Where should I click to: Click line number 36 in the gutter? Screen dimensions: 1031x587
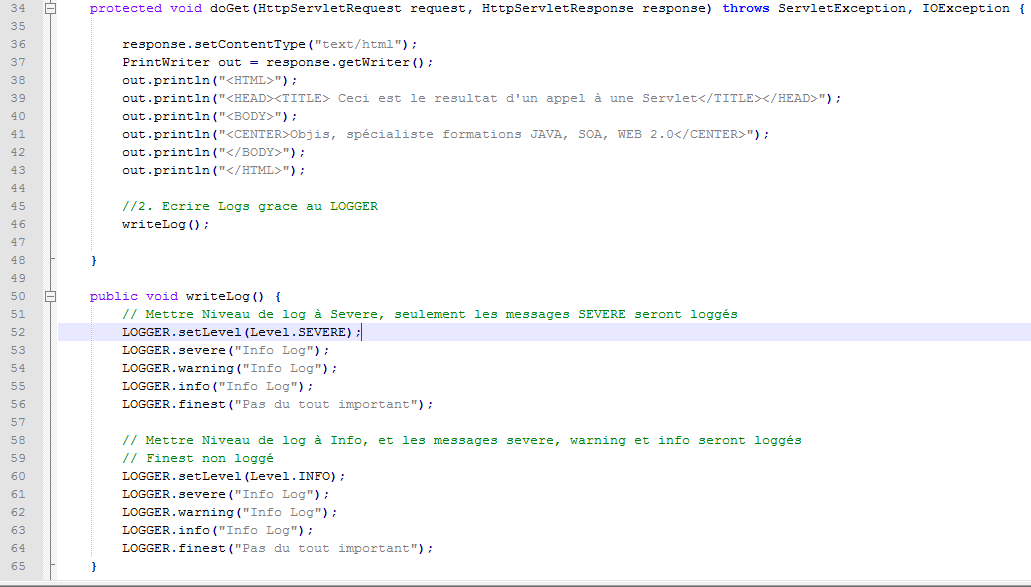pos(19,44)
